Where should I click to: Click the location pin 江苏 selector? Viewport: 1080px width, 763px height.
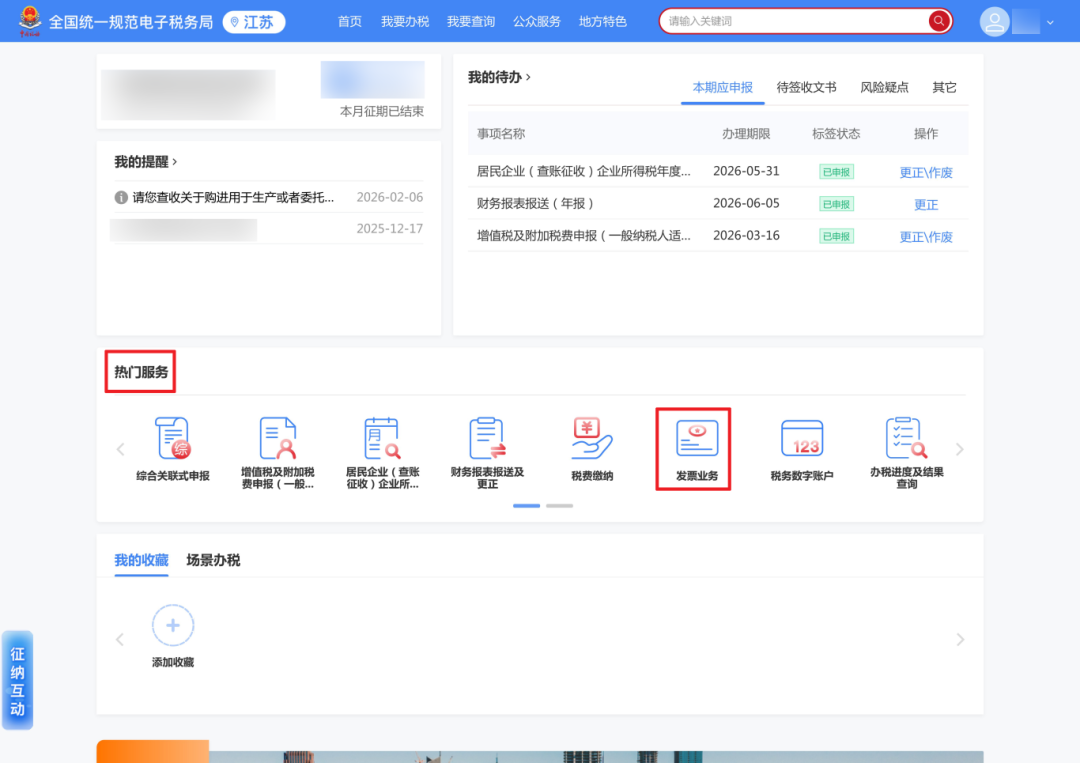[253, 22]
